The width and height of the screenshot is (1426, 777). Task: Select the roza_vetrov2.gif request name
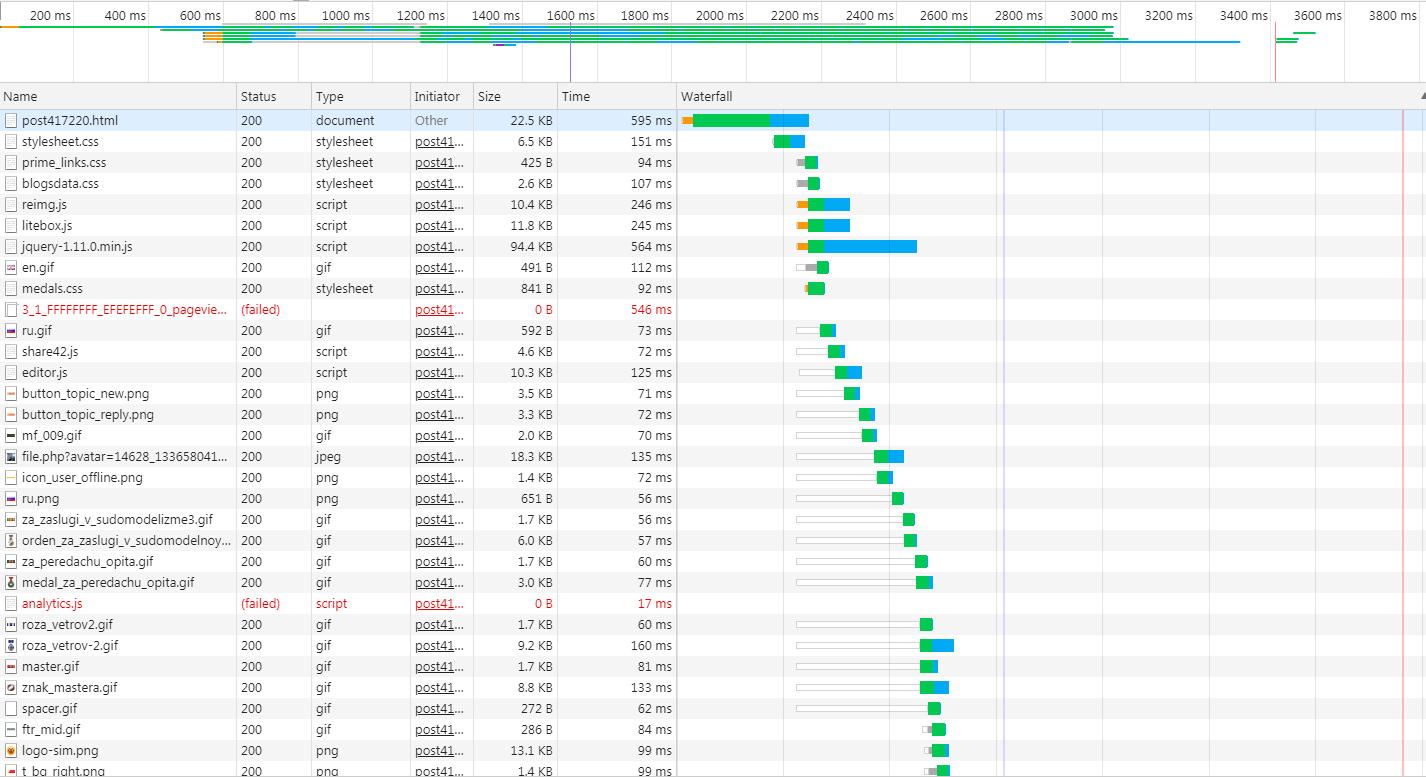[67, 624]
